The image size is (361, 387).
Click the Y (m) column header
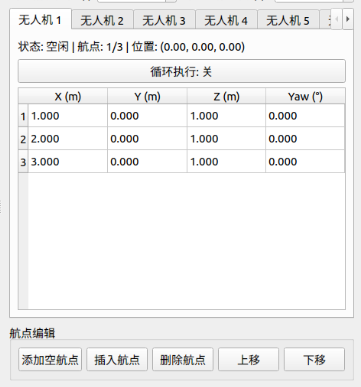click(x=147, y=96)
